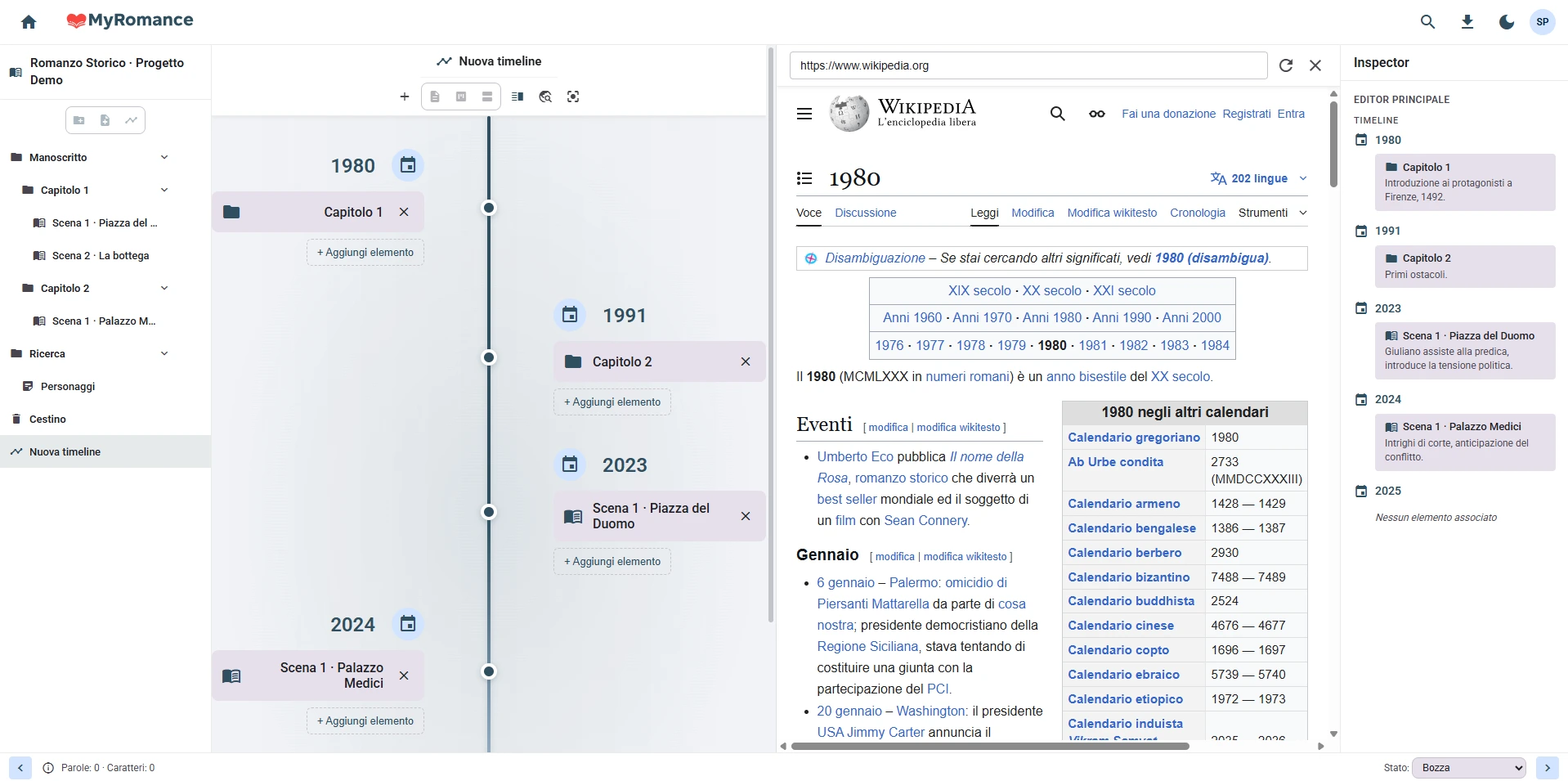Viewport: 1568px width, 781px height.
Task: Click the web search globe icon
Action: click(x=545, y=97)
